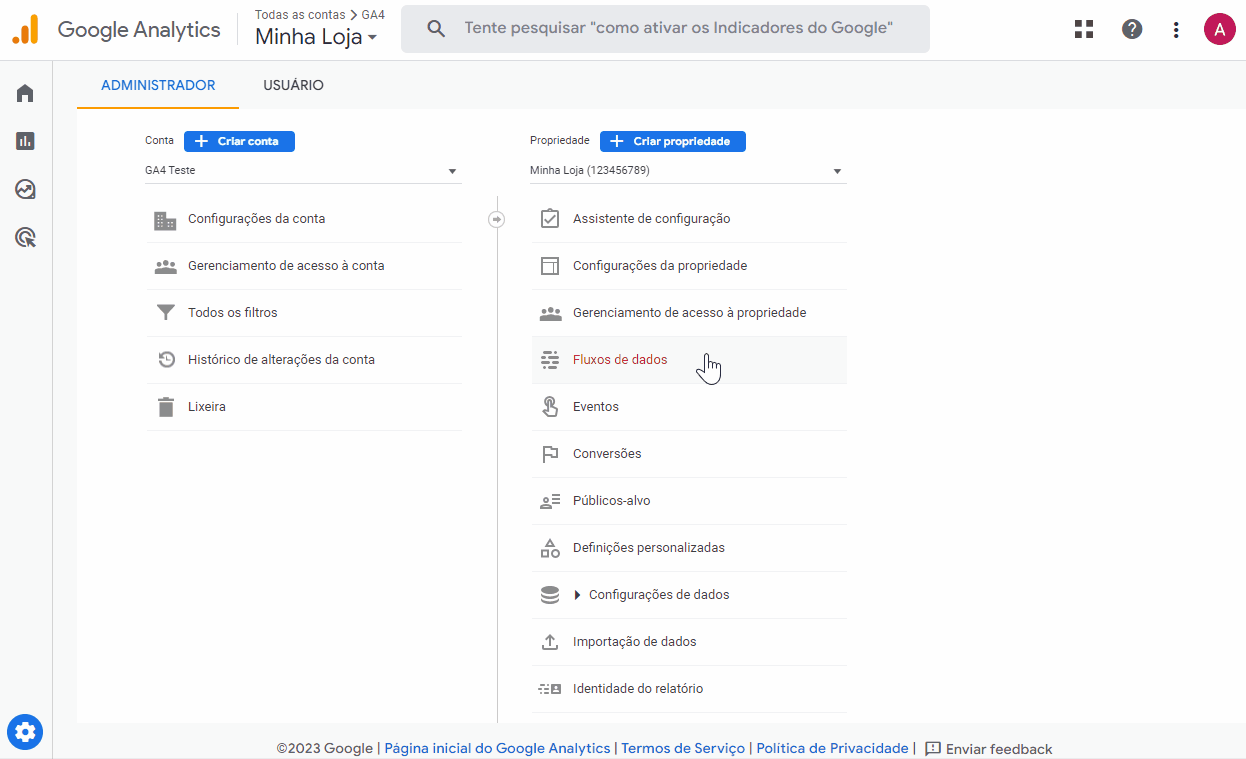
Task: Open Assistente de configuração
Action: [x=689, y=219]
